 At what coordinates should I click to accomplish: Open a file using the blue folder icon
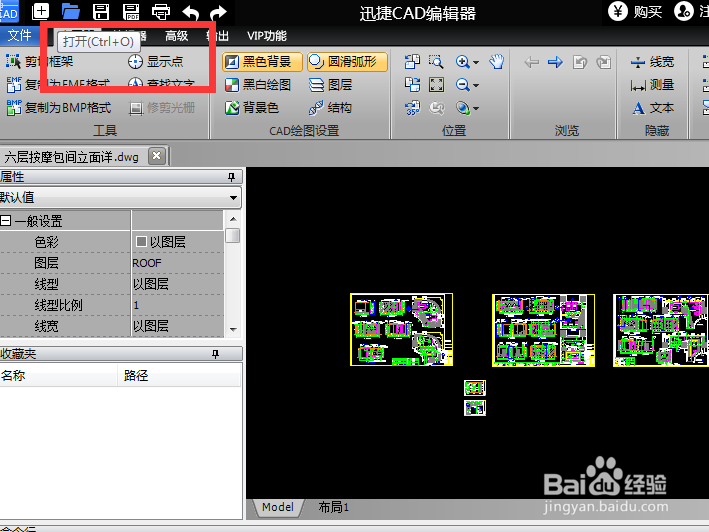(x=71, y=11)
